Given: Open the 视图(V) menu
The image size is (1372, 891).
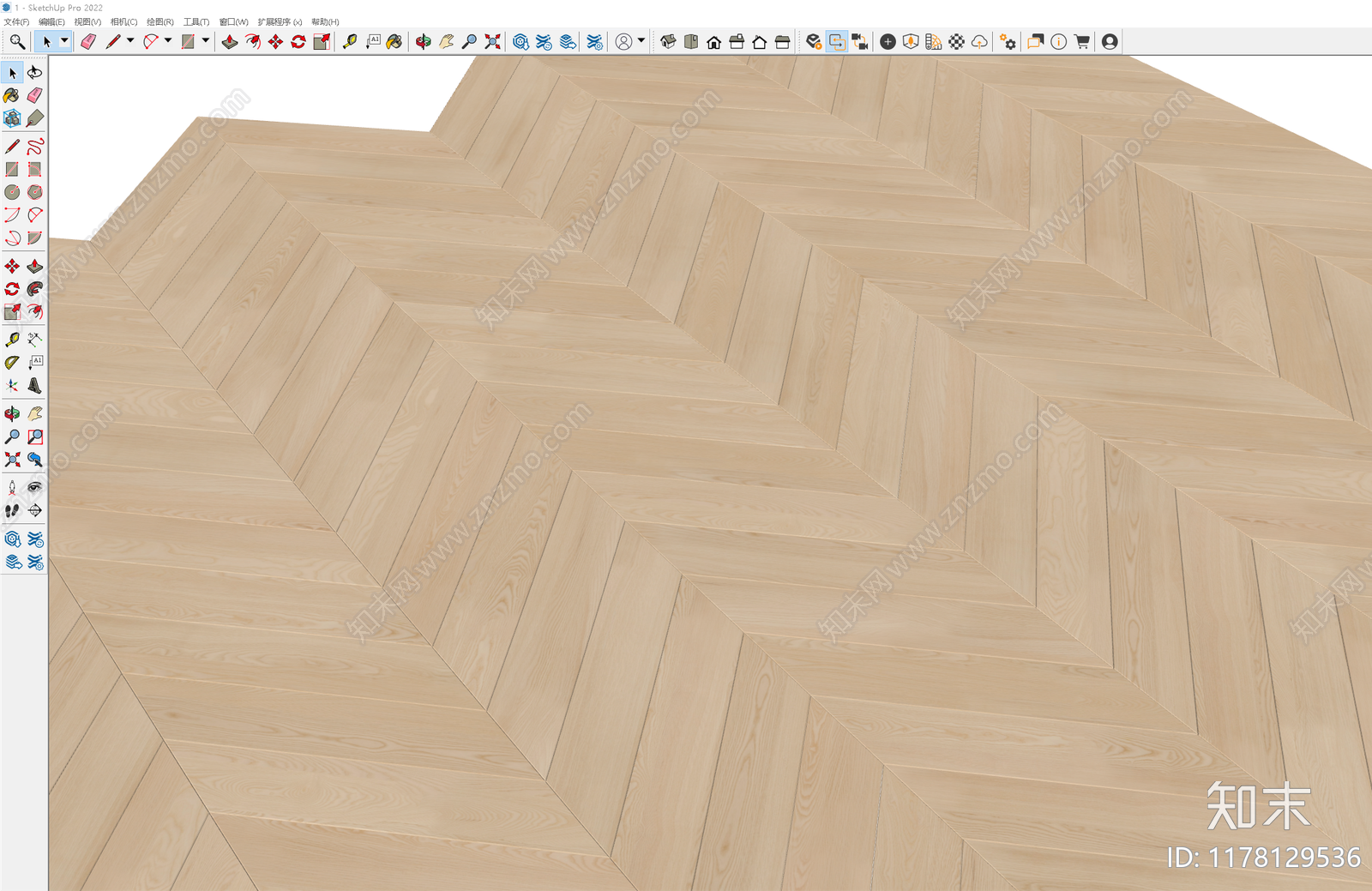Looking at the screenshot, I should click(x=87, y=22).
